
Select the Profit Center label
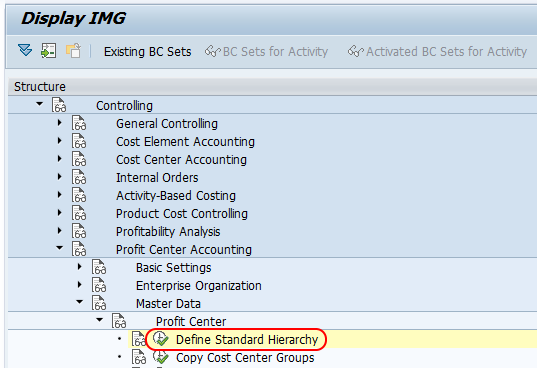coord(191,322)
